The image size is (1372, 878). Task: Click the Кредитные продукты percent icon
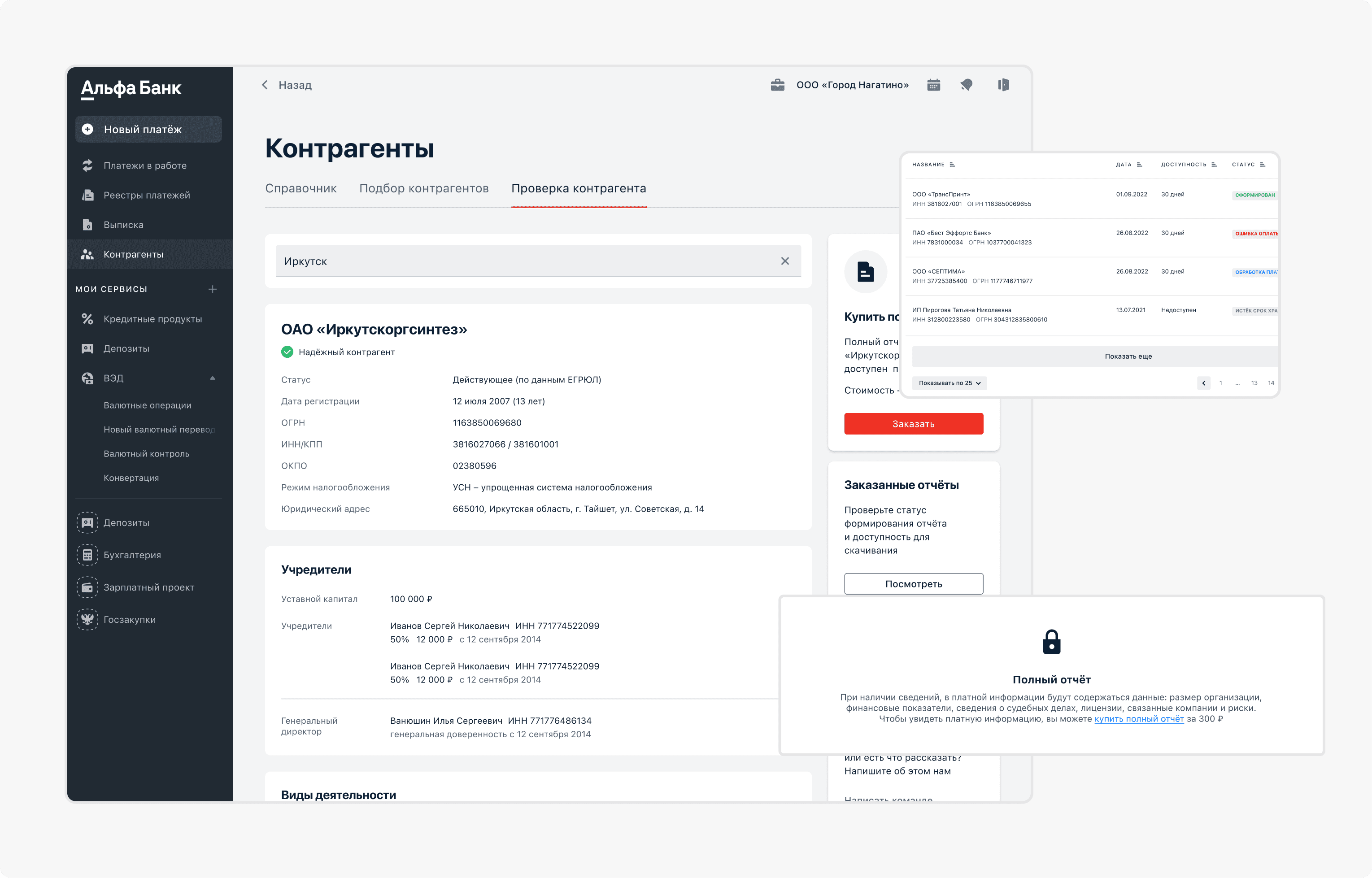pyautogui.click(x=87, y=319)
